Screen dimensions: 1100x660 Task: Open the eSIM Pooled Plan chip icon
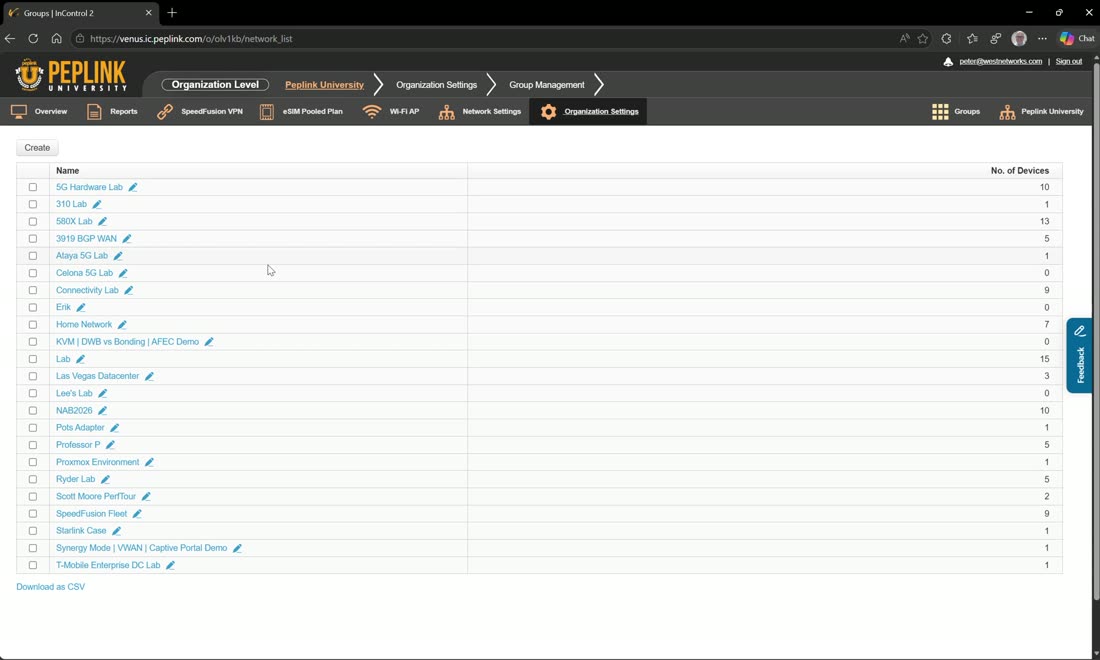(x=267, y=112)
